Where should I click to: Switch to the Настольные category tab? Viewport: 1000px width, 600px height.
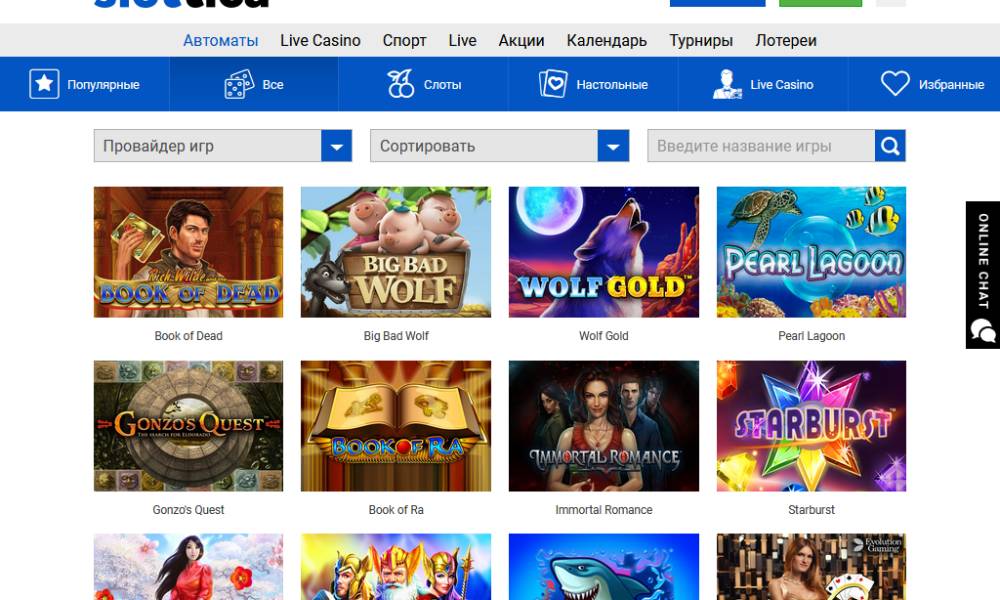point(593,84)
